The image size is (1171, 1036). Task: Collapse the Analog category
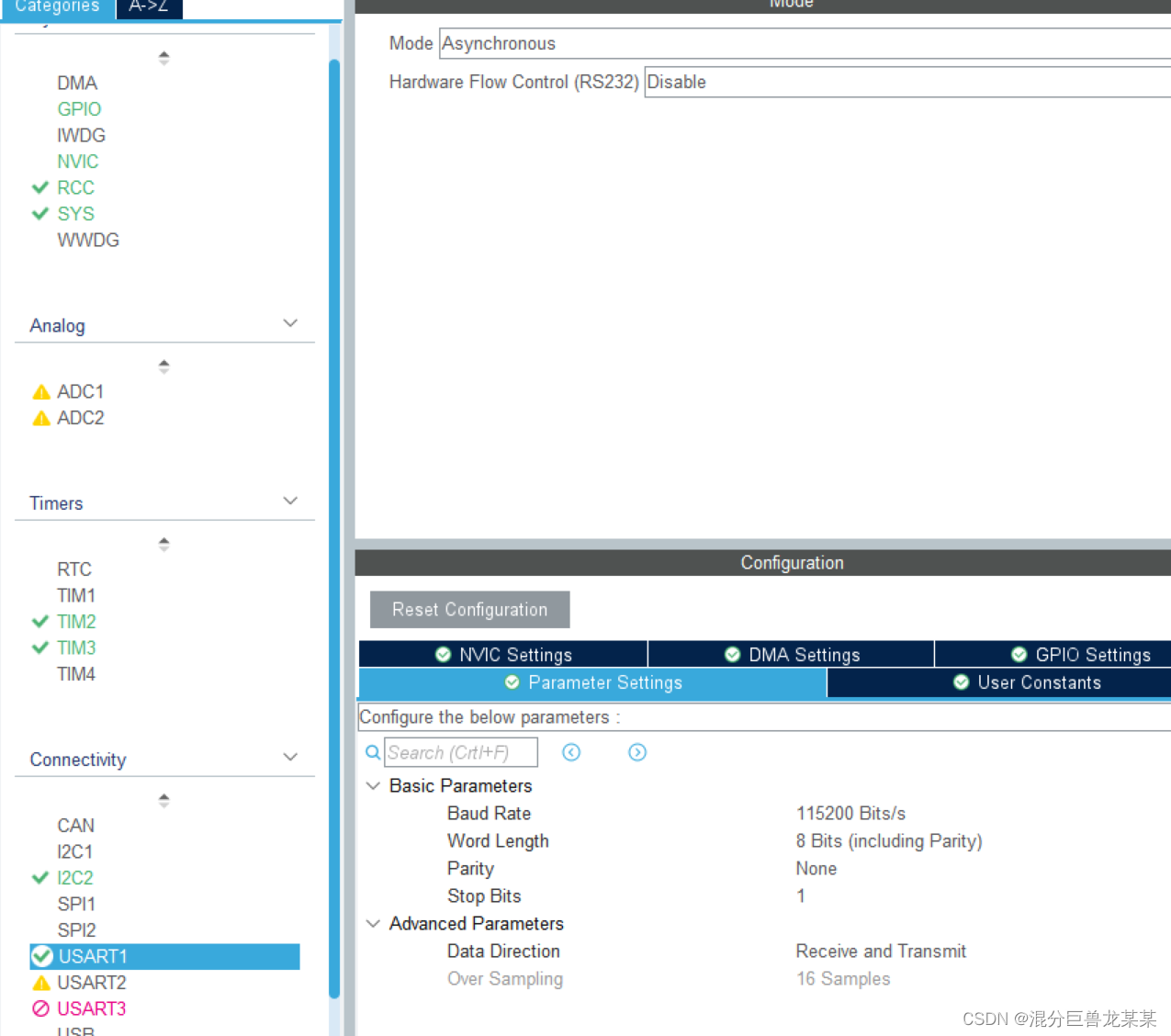coord(290,323)
